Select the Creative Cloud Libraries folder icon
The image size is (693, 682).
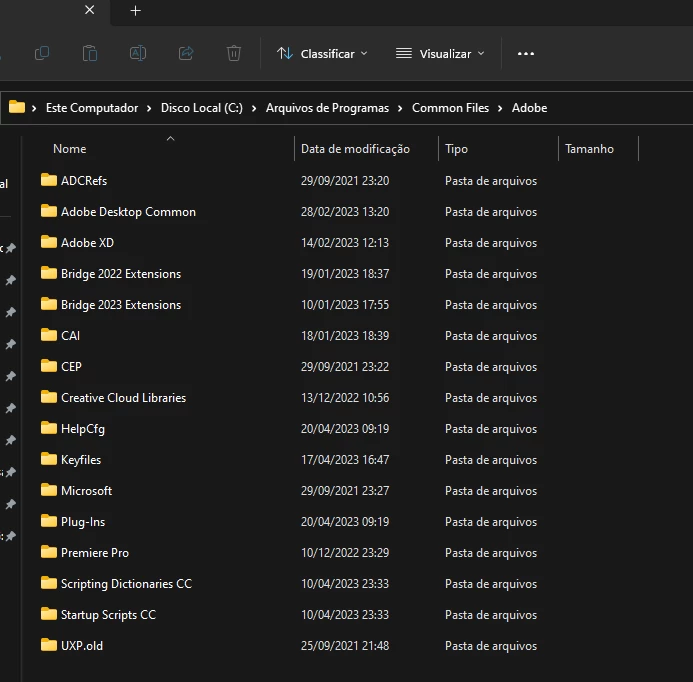[x=49, y=397]
